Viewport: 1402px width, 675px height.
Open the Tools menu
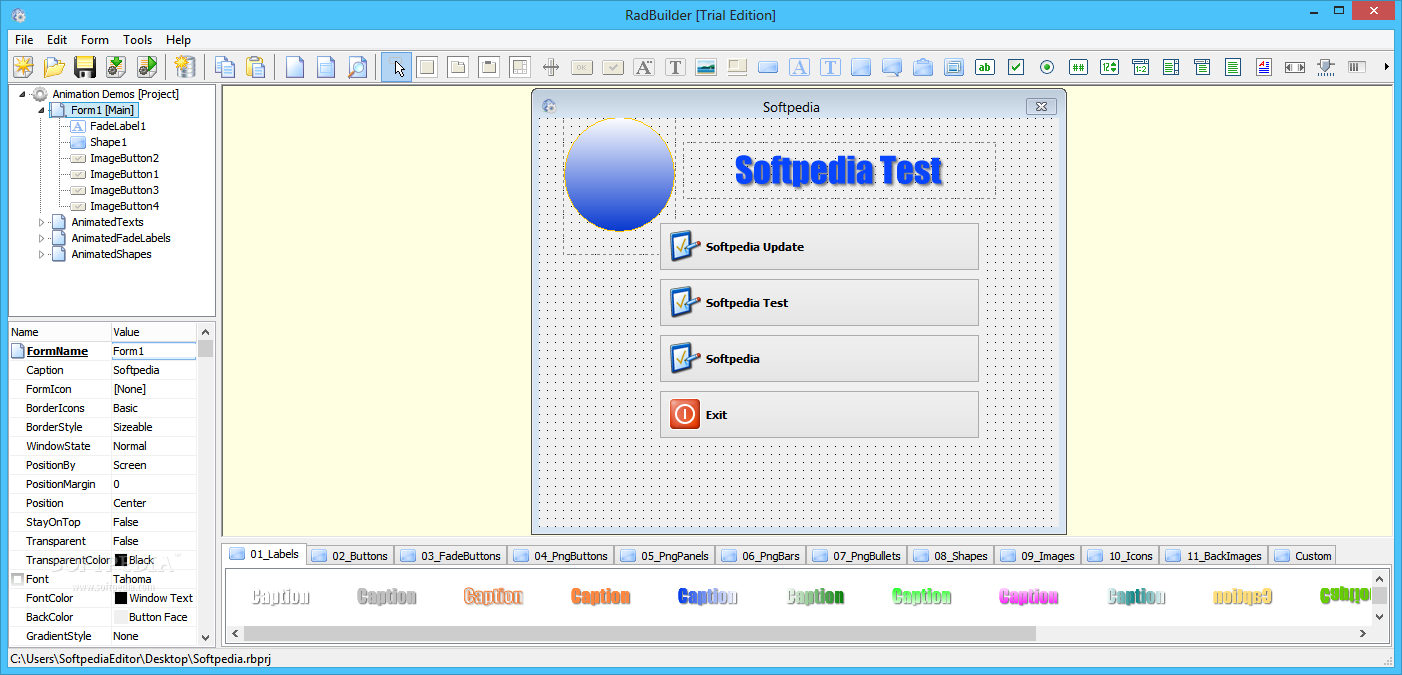(138, 40)
